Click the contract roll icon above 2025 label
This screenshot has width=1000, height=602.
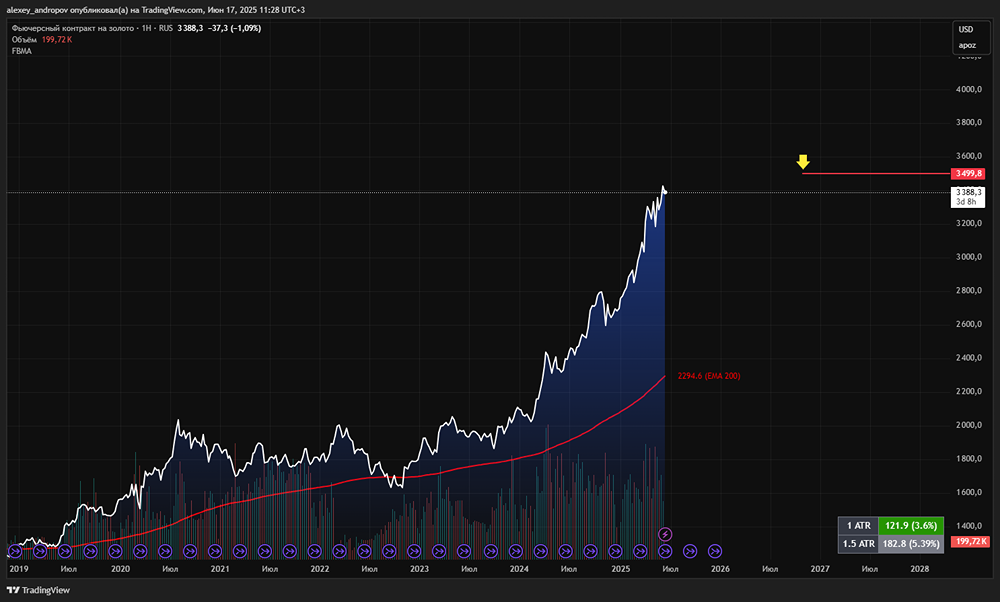(x=615, y=551)
